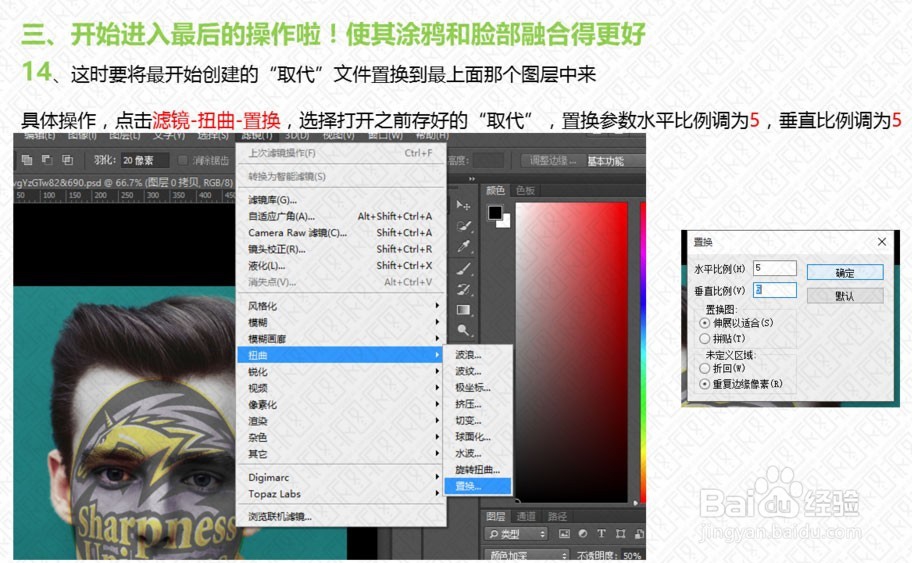The image size is (912, 563).
Task: Choose 镜头校正(R)... menu item
Action: coord(341,249)
